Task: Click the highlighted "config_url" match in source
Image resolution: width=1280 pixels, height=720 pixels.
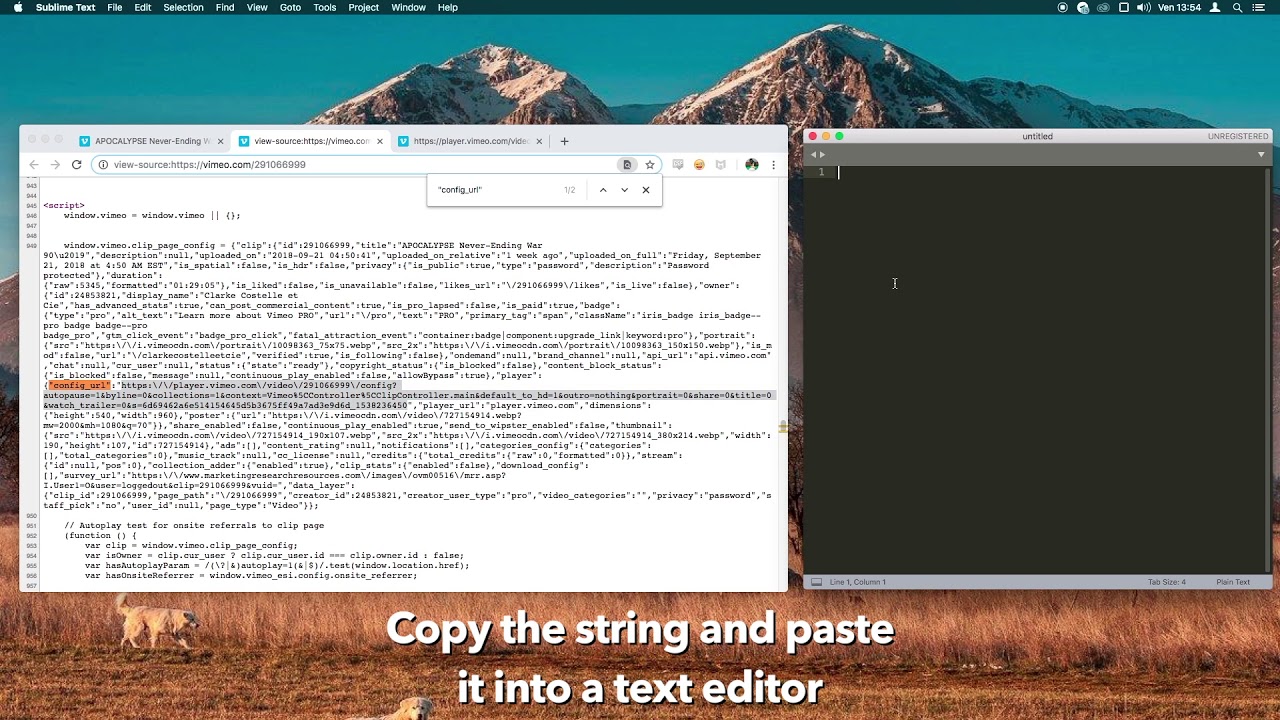Action: pyautogui.click(x=80, y=385)
